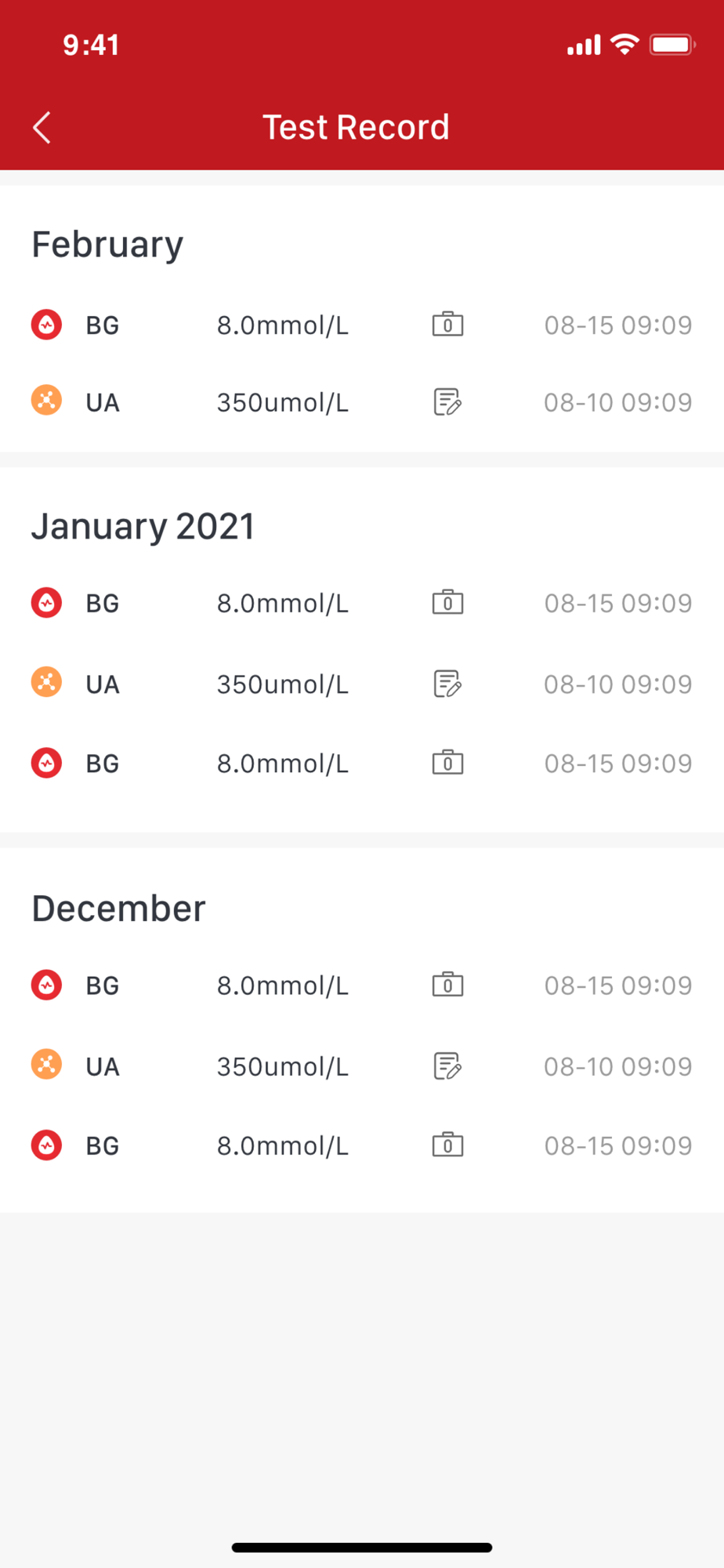Tap the orange UA icon under February
Image resolution: width=724 pixels, height=1568 pixels.
pyautogui.click(x=46, y=401)
